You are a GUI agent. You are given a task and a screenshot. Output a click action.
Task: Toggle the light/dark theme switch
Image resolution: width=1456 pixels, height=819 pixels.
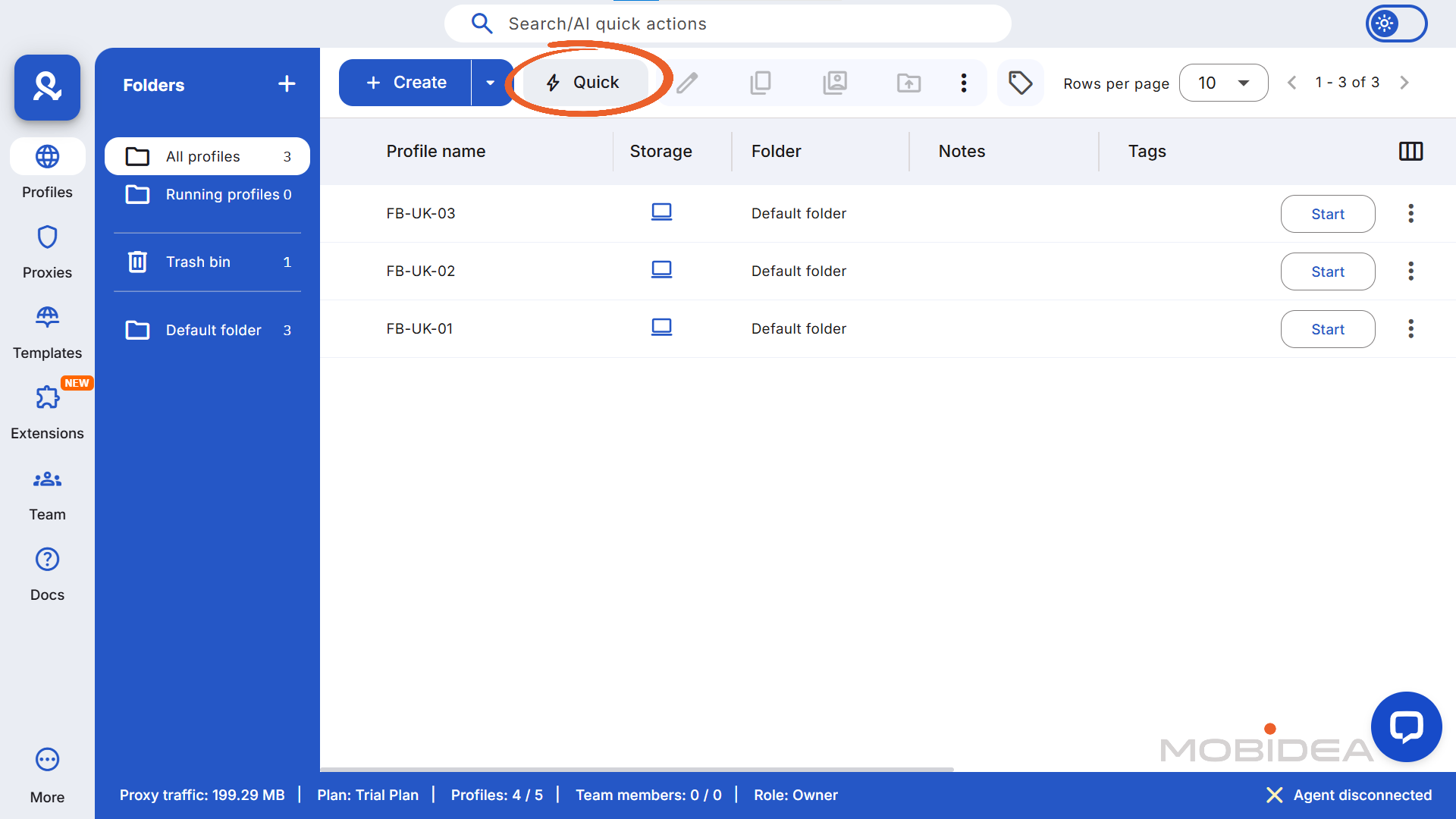[x=1396, y=24]
